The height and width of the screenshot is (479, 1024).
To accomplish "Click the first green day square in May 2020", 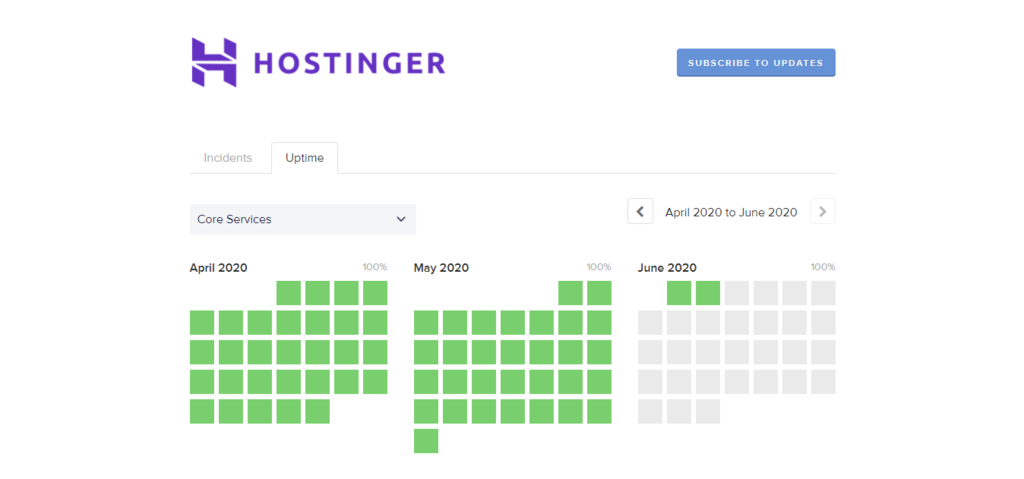I will click(570, 293).
